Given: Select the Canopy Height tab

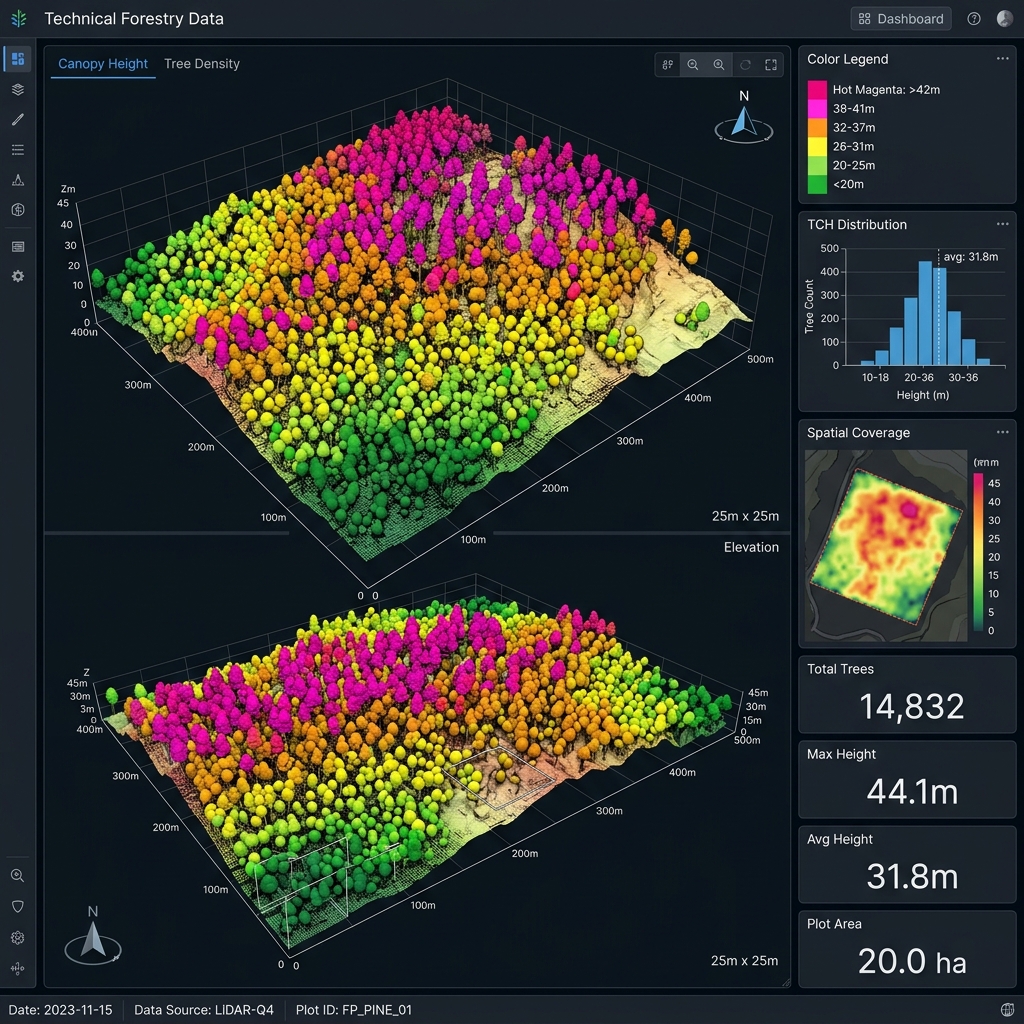Looking at the screenshot, I should (x=103, y=64).
